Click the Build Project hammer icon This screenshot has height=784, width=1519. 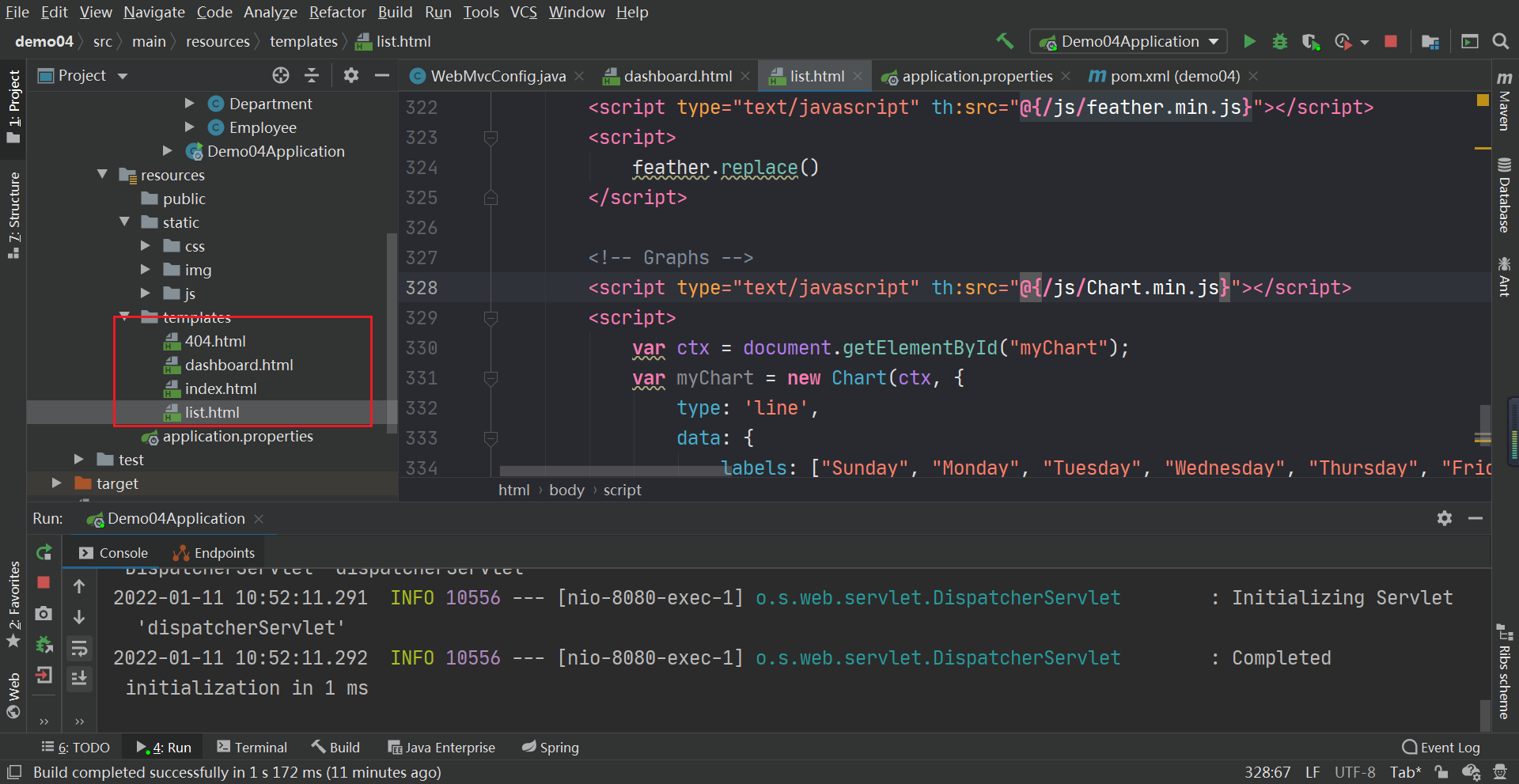pos(1005,41)
